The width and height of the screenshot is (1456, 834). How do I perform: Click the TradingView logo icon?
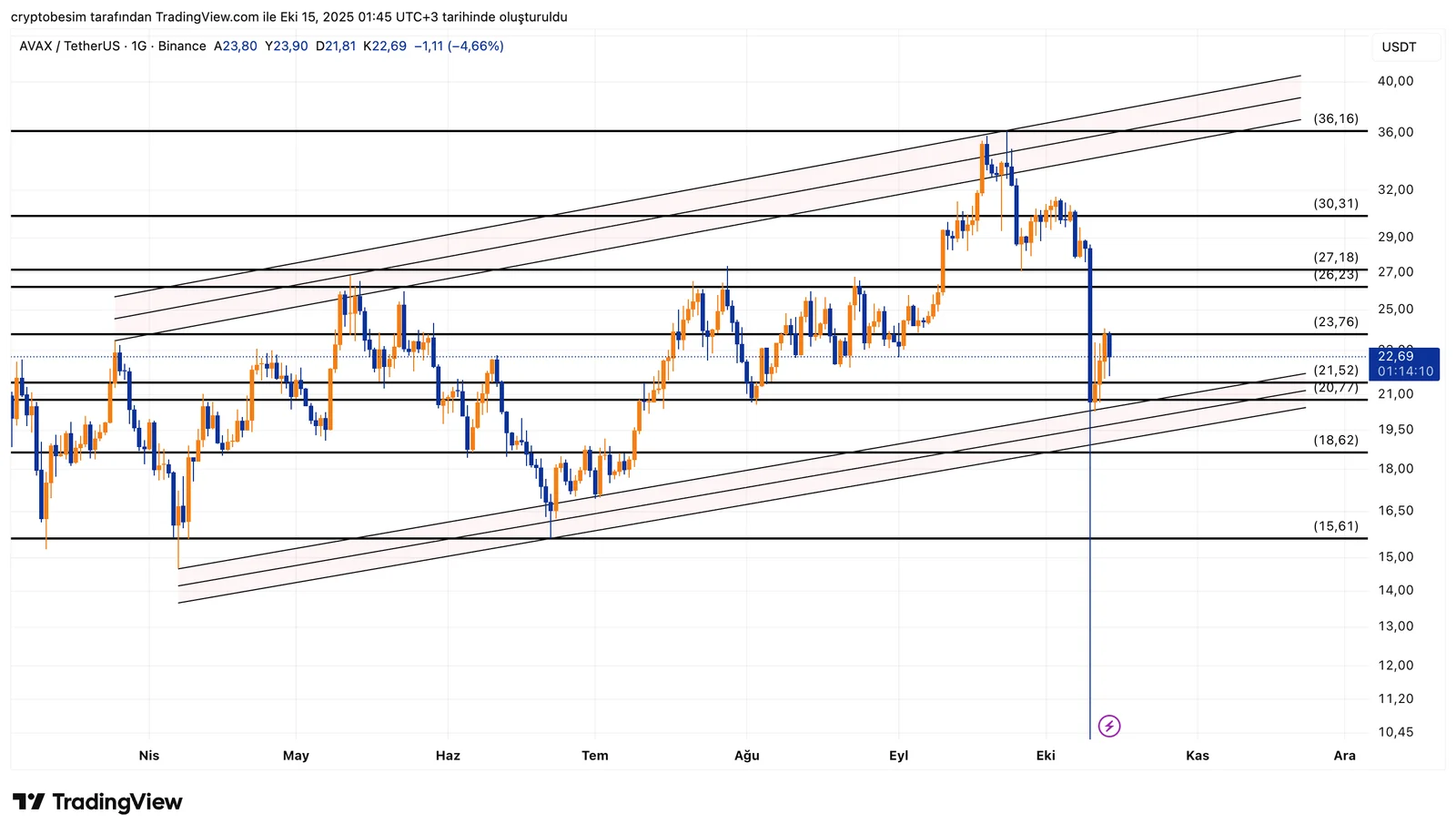(x=28, y=802)
